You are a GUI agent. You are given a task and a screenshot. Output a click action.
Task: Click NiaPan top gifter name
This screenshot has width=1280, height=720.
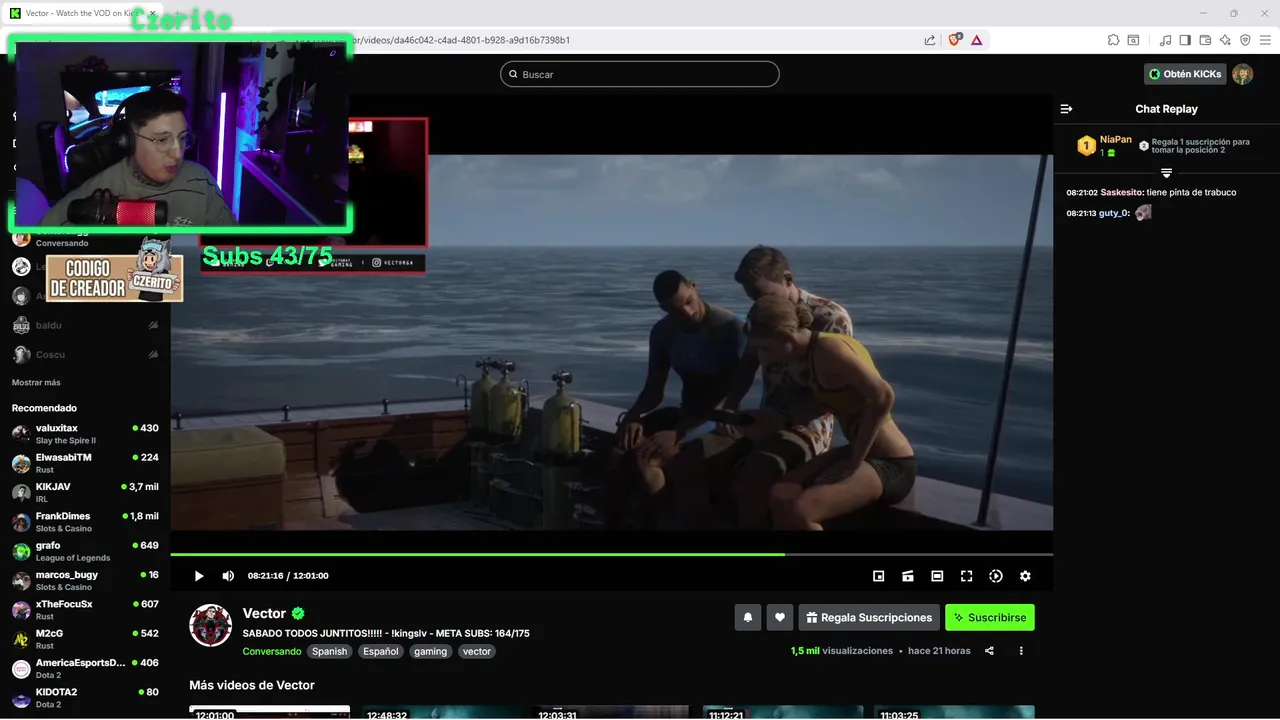1116,140
